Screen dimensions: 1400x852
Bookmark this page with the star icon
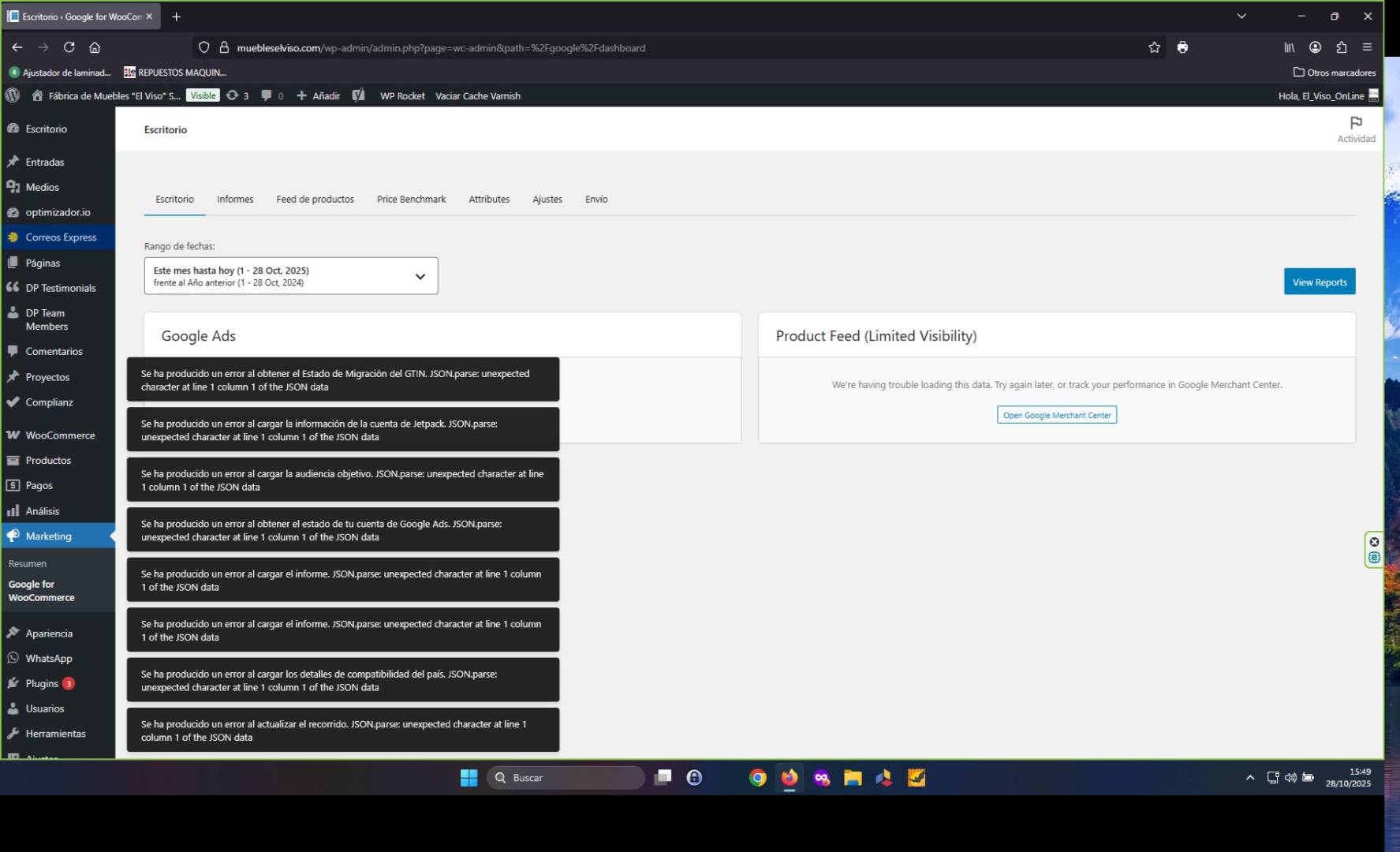pyautogui.click(x=1154, y=47)
